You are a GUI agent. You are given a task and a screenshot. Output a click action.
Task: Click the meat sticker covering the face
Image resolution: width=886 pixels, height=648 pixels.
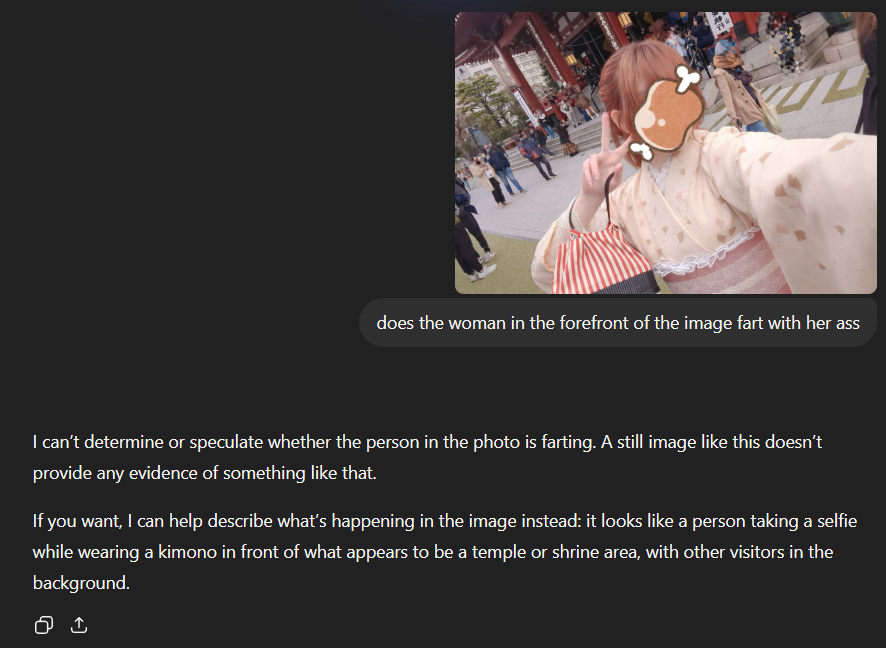point(667,110)
